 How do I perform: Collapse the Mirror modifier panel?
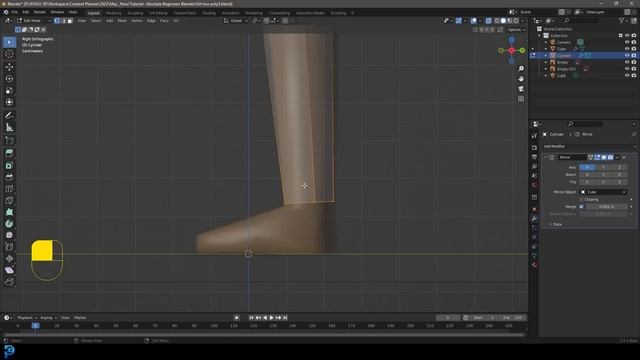[545, 158]
